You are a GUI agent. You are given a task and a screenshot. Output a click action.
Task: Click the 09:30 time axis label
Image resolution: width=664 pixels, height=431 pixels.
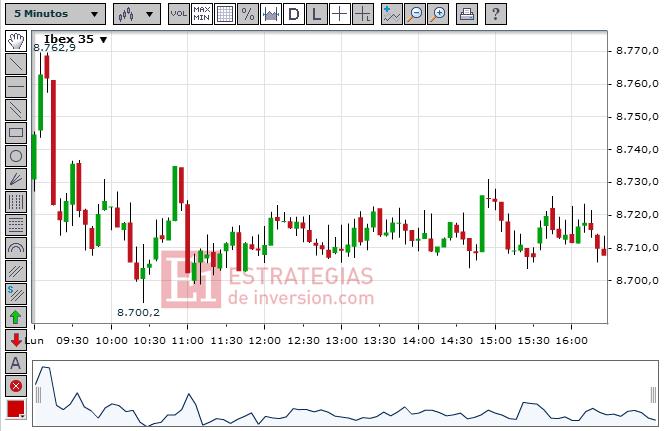tap(72, 341)
